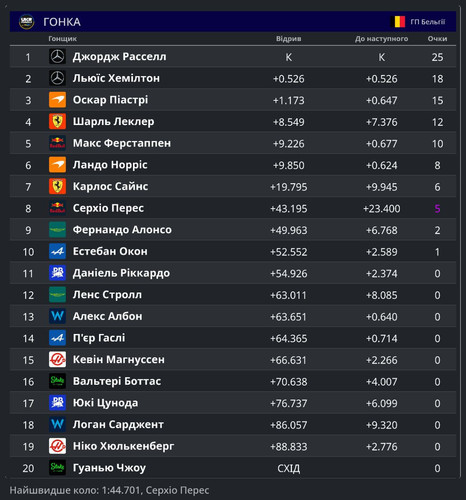Open the ГП Бельгії label
This screenshot has height=500, width=466.
tap(428, 22)
